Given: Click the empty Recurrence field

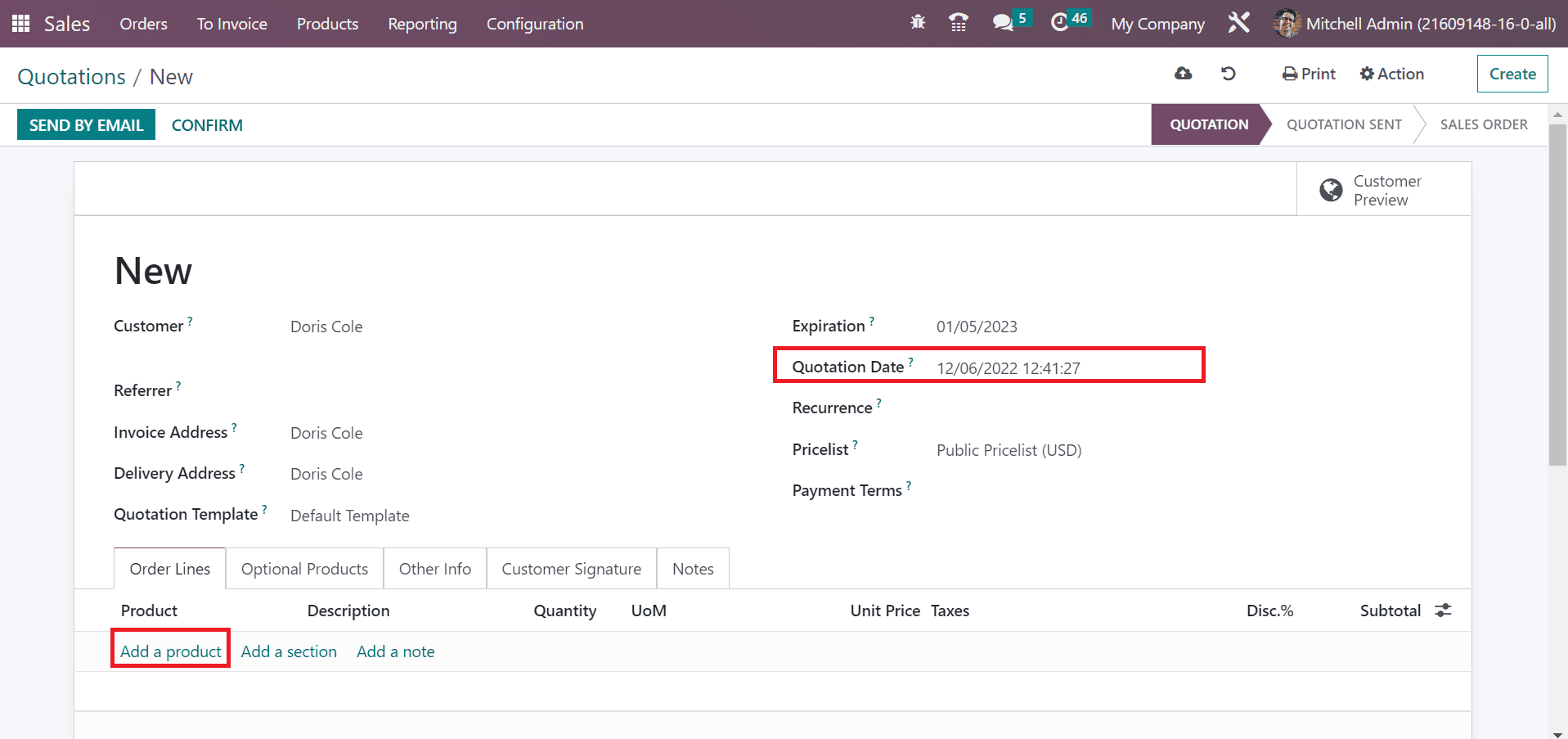Looking at the screenshot, I should pos(1182,408).
